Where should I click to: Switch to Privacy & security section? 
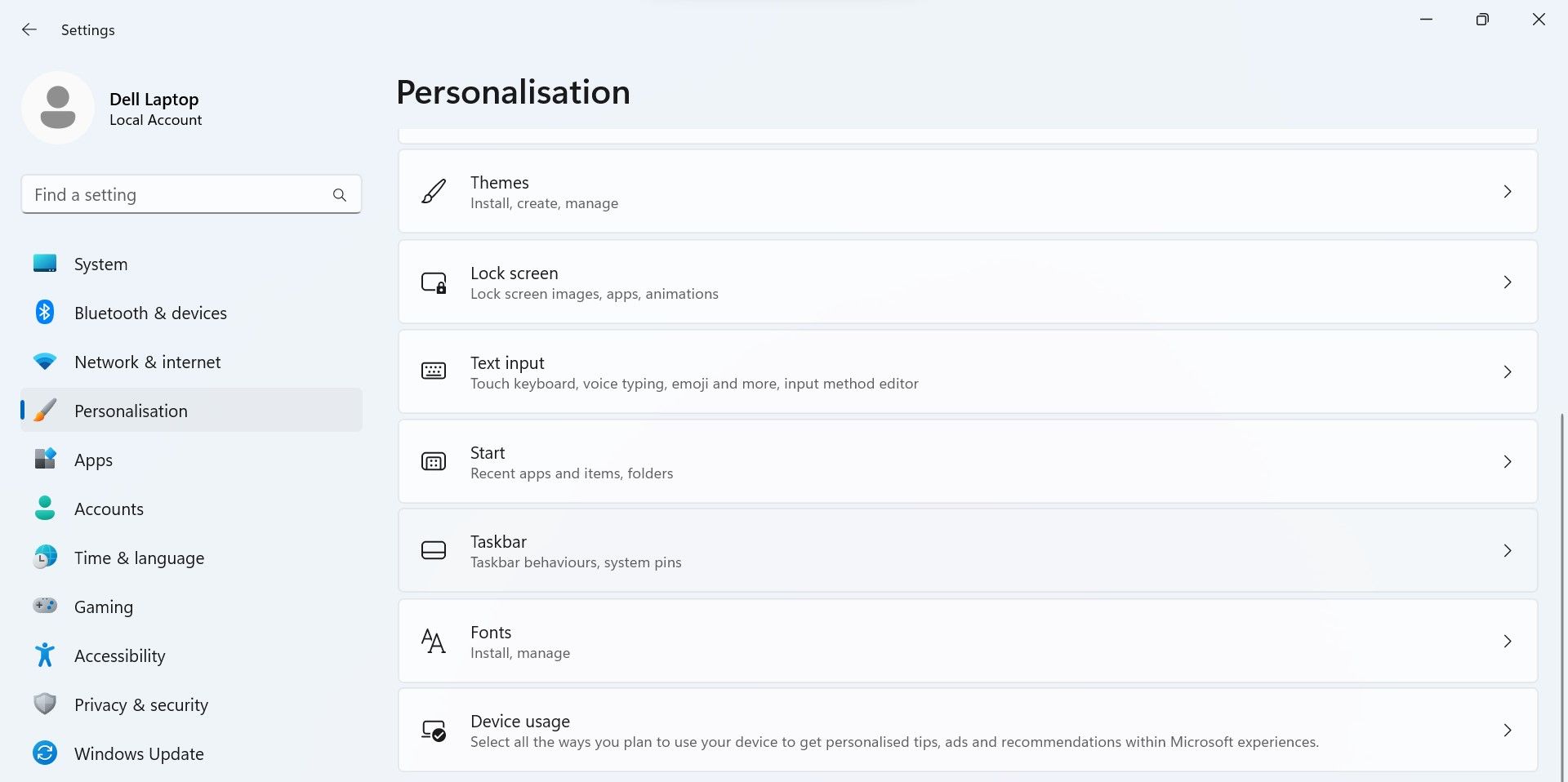140,705
